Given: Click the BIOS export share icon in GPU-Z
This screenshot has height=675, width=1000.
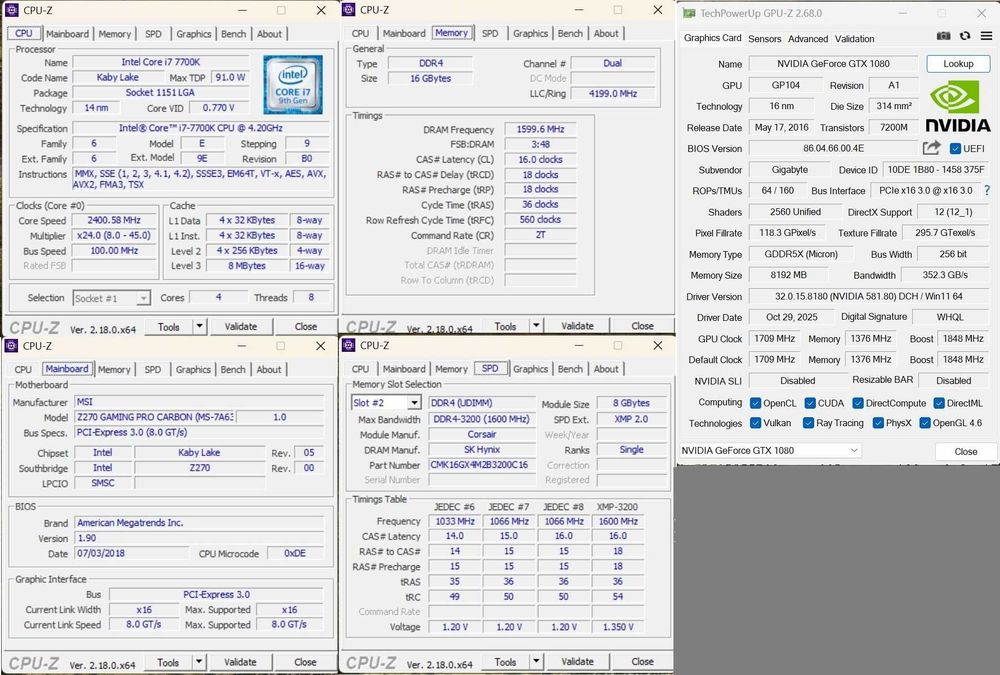Looking at the screenshot, I should pyautogui.click(x=931, y=148).
